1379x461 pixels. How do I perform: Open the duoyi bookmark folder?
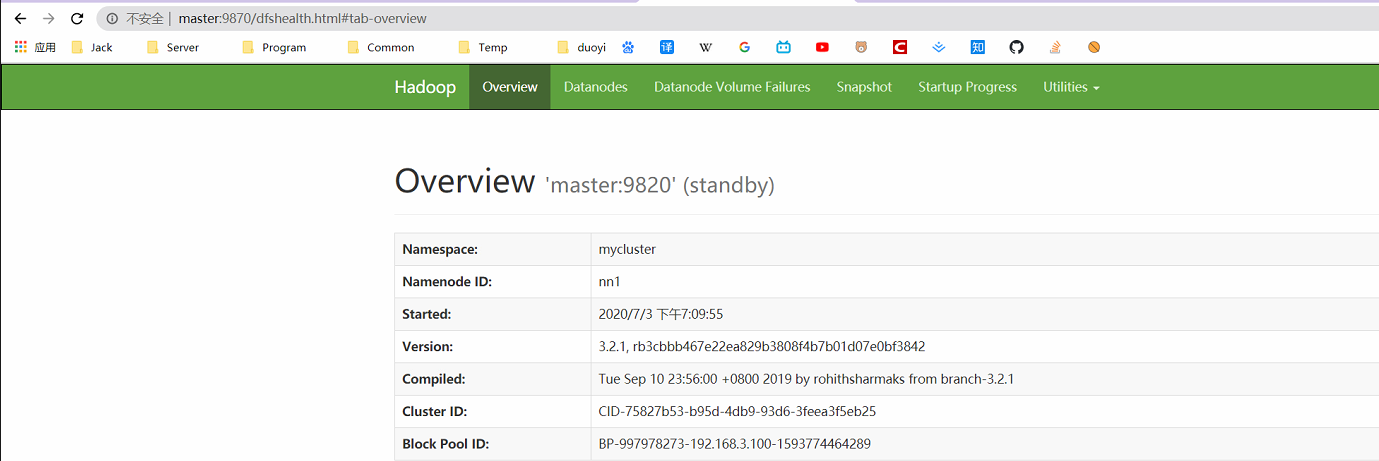point(581,47)
